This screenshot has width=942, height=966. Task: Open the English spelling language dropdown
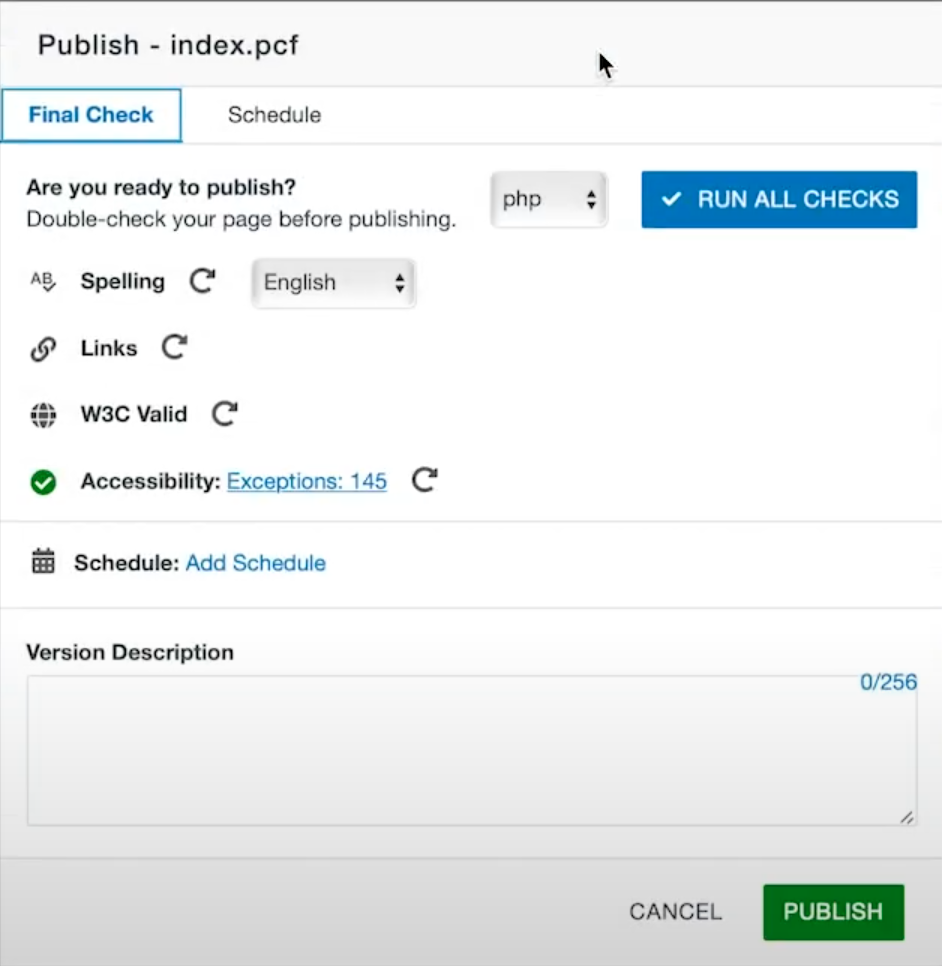pyautogui.click(x=333, y=283)
